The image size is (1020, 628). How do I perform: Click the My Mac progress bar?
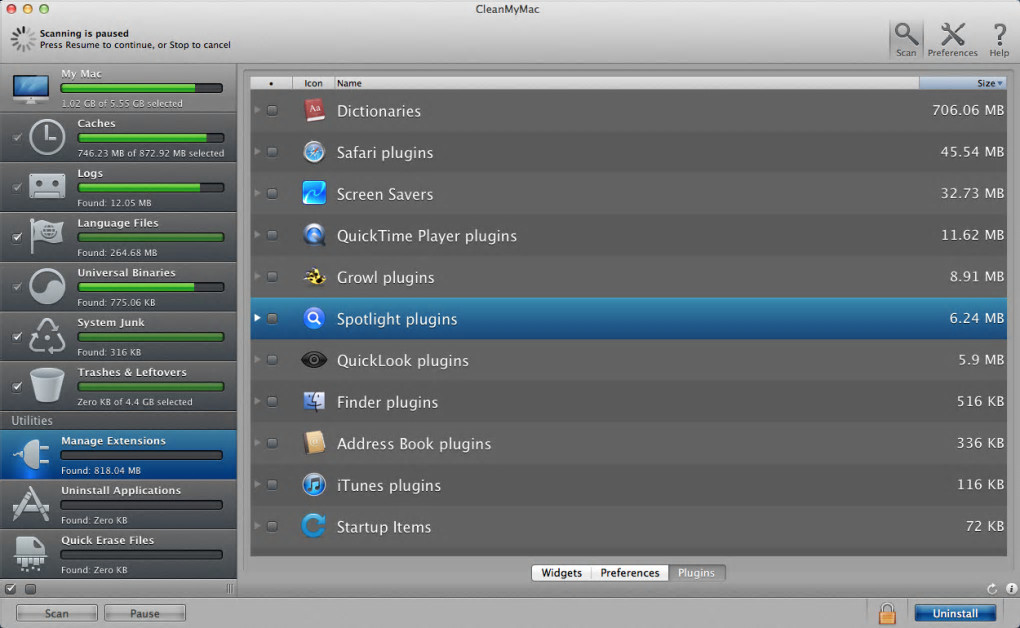(x=142, y=88)
